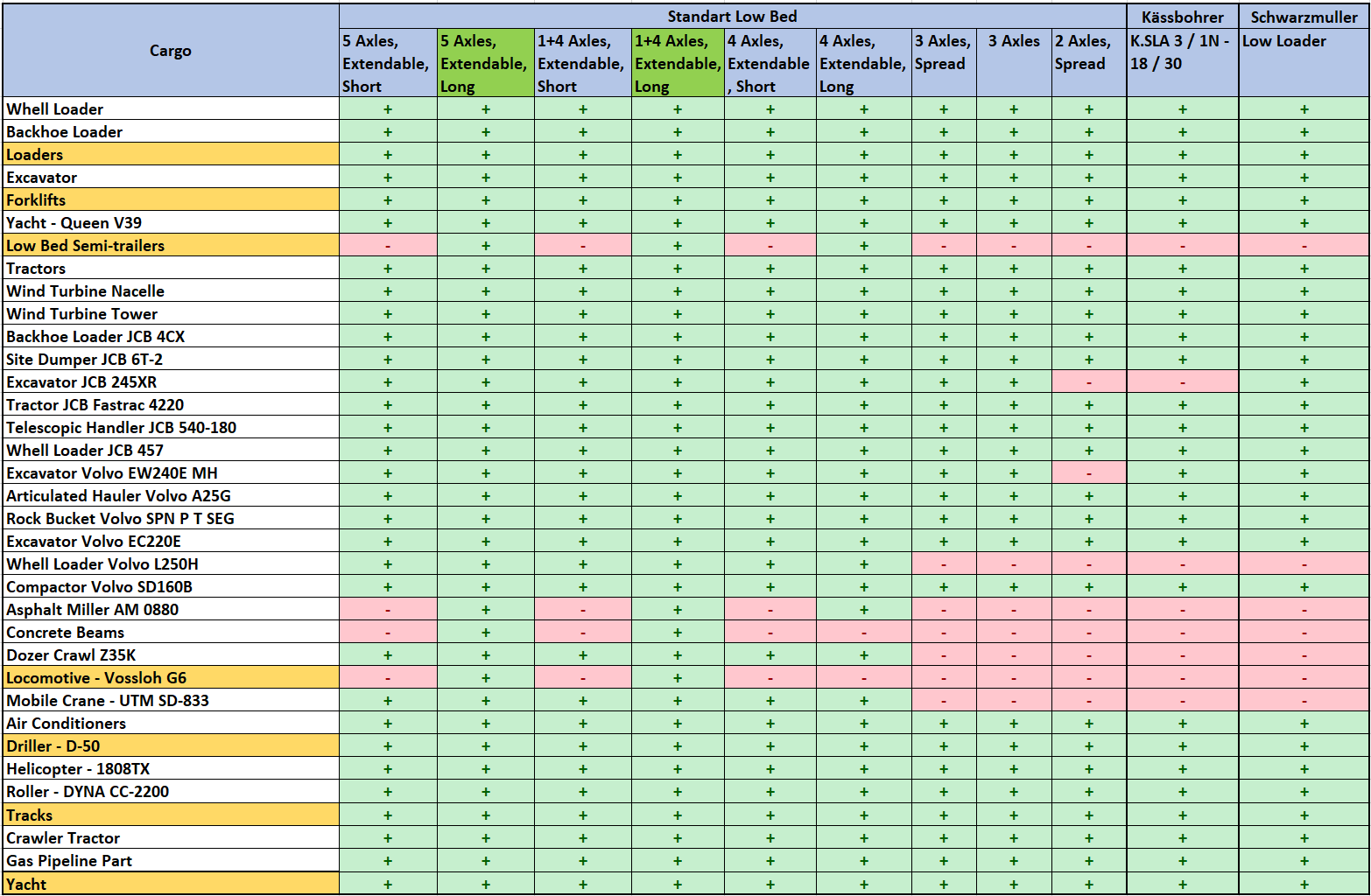
Task: Select the "Crawler Tractor" cargo cell
Action: coord(171,838)
